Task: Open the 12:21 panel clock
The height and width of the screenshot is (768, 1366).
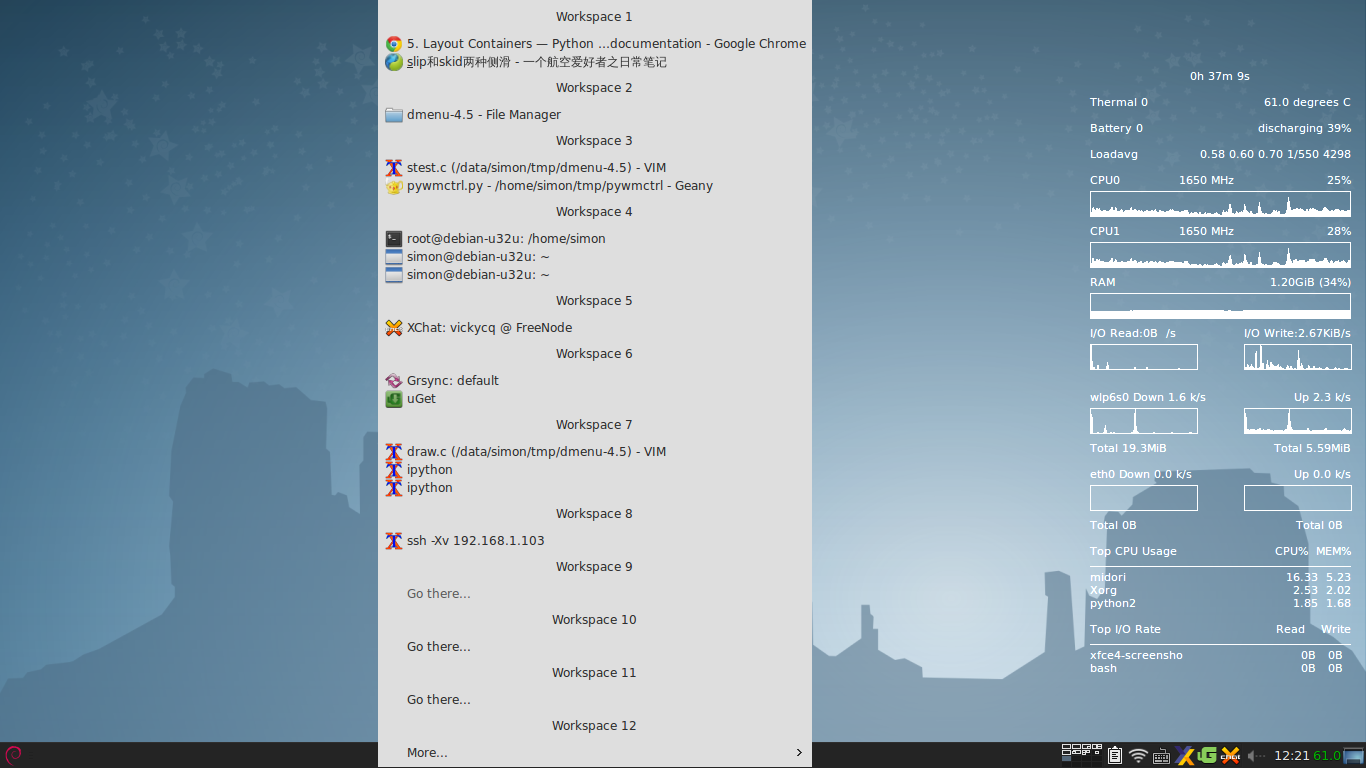Action: pos(1292,756)
